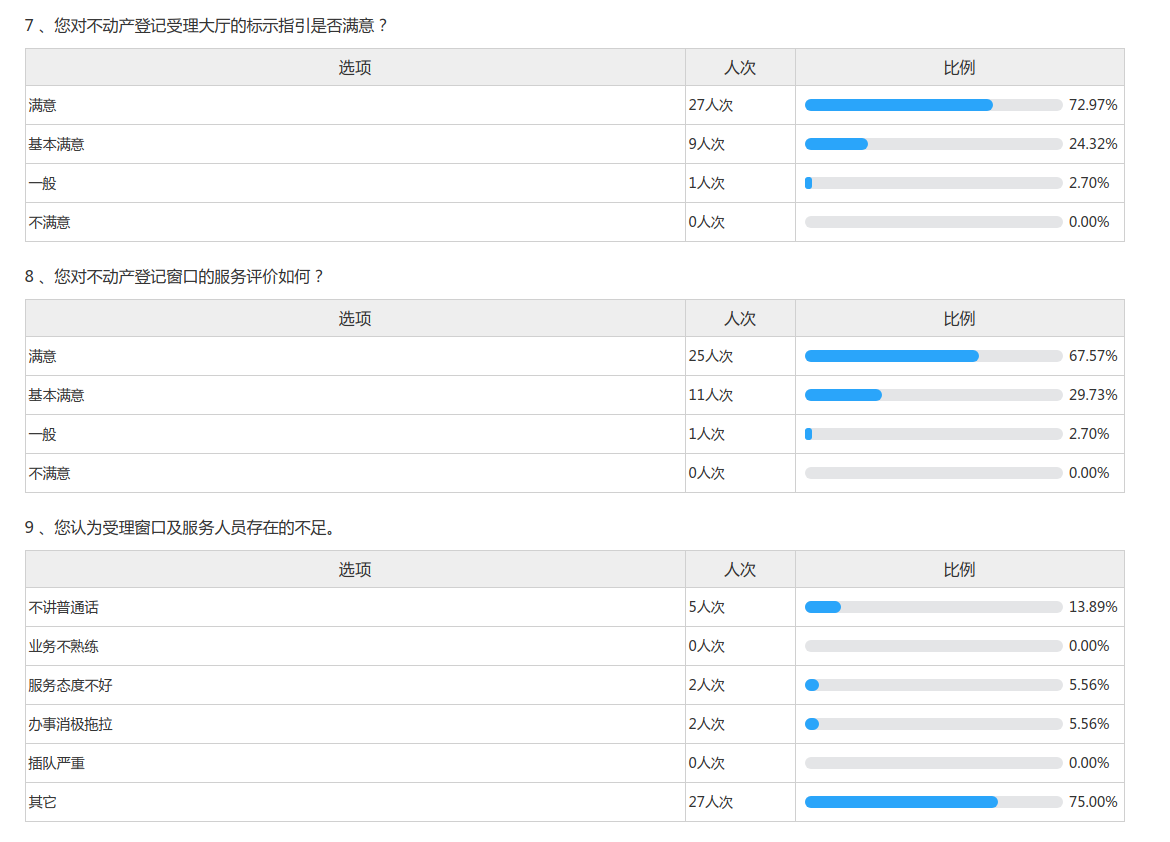Click the 72.97% progress bar in question 7
Image resolution: width=1170 pixels, height=842 pixels.
pos(932,105)
